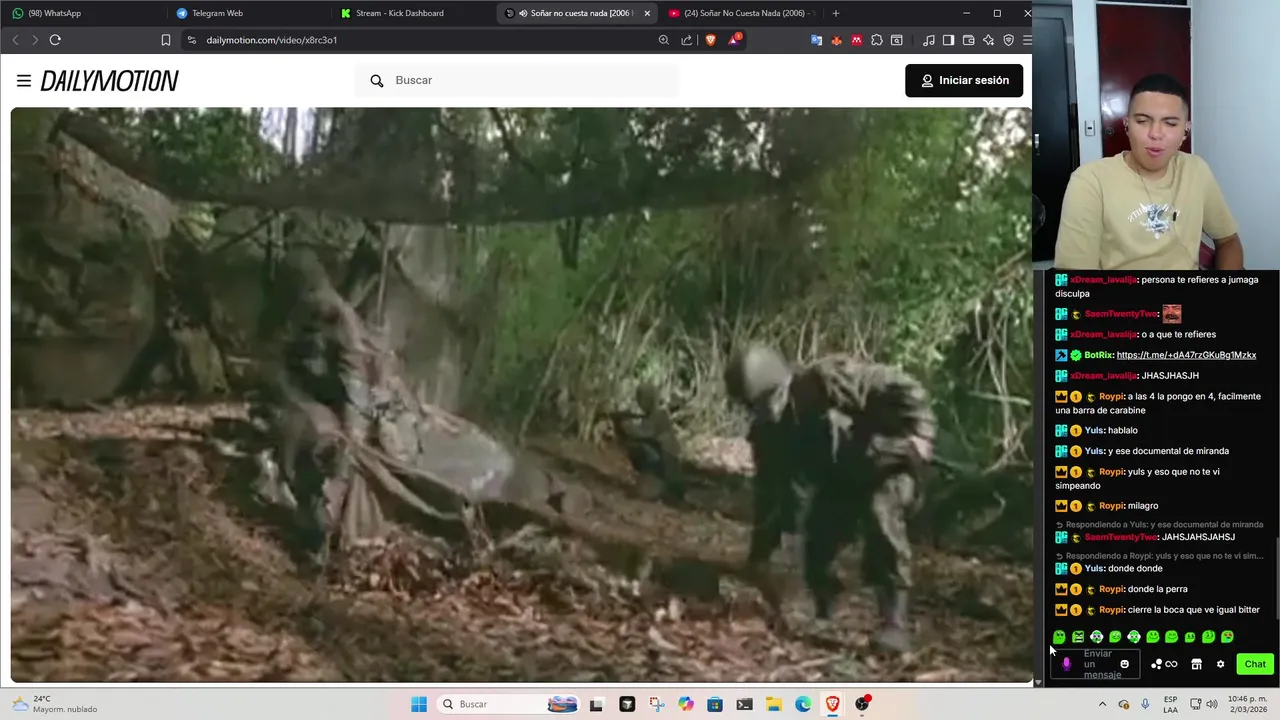The height and width of the screenshot is (720, 1280).
Task: Click the purple microphone in chat input
Action: point(1066,664)
